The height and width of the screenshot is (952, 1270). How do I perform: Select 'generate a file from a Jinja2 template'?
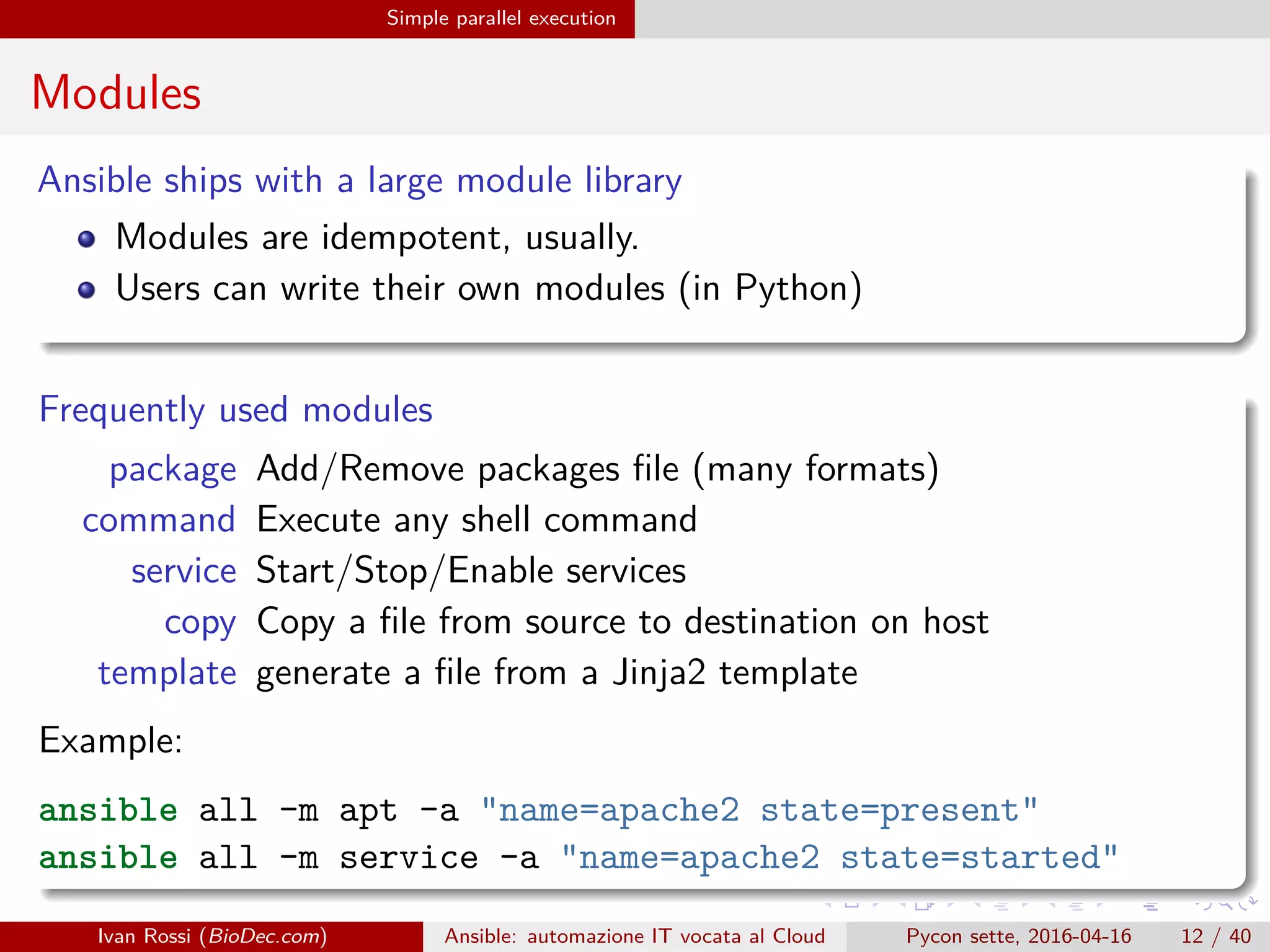[x=557, y=673]
